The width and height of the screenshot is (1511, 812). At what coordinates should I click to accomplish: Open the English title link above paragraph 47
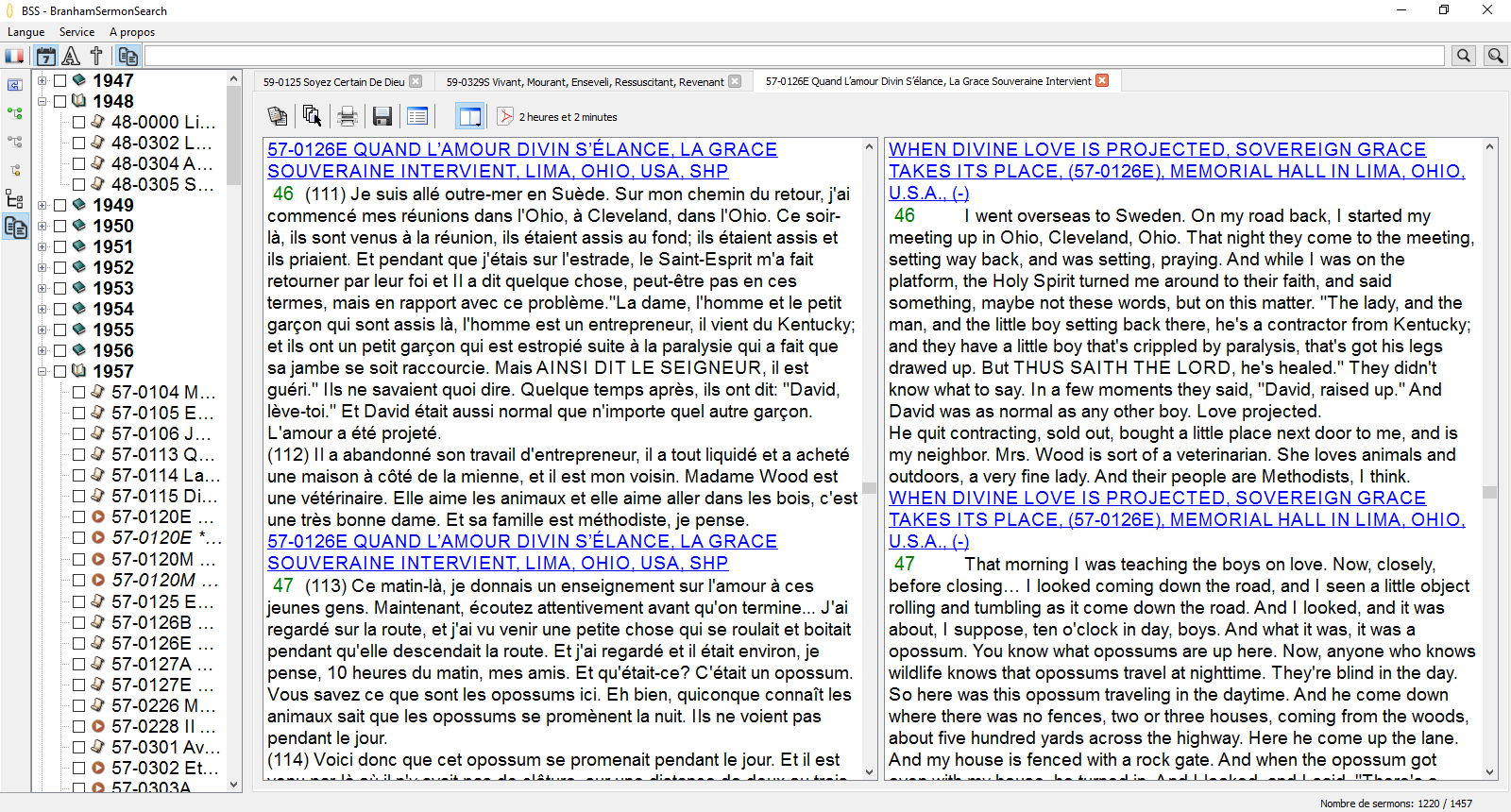[1177, 519]
